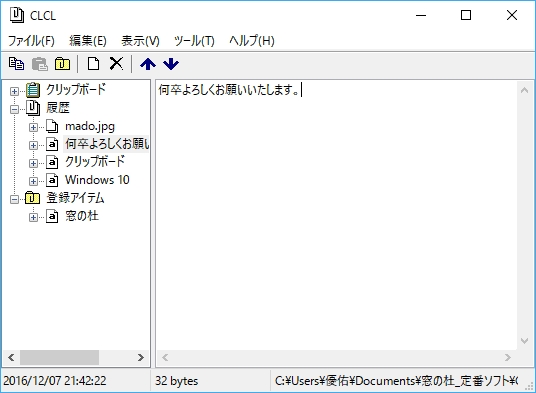The image size is (536, 393).
Task: Click the CLCL app icon in title bar
Action: click(17, 15)
